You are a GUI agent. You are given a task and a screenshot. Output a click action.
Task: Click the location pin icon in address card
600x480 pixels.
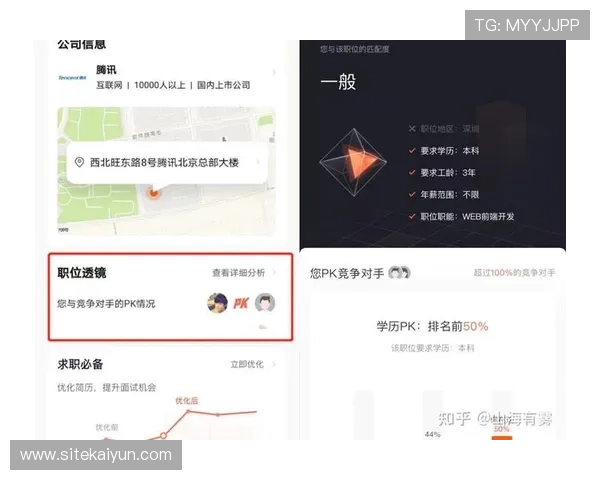[x=79, y=162]
